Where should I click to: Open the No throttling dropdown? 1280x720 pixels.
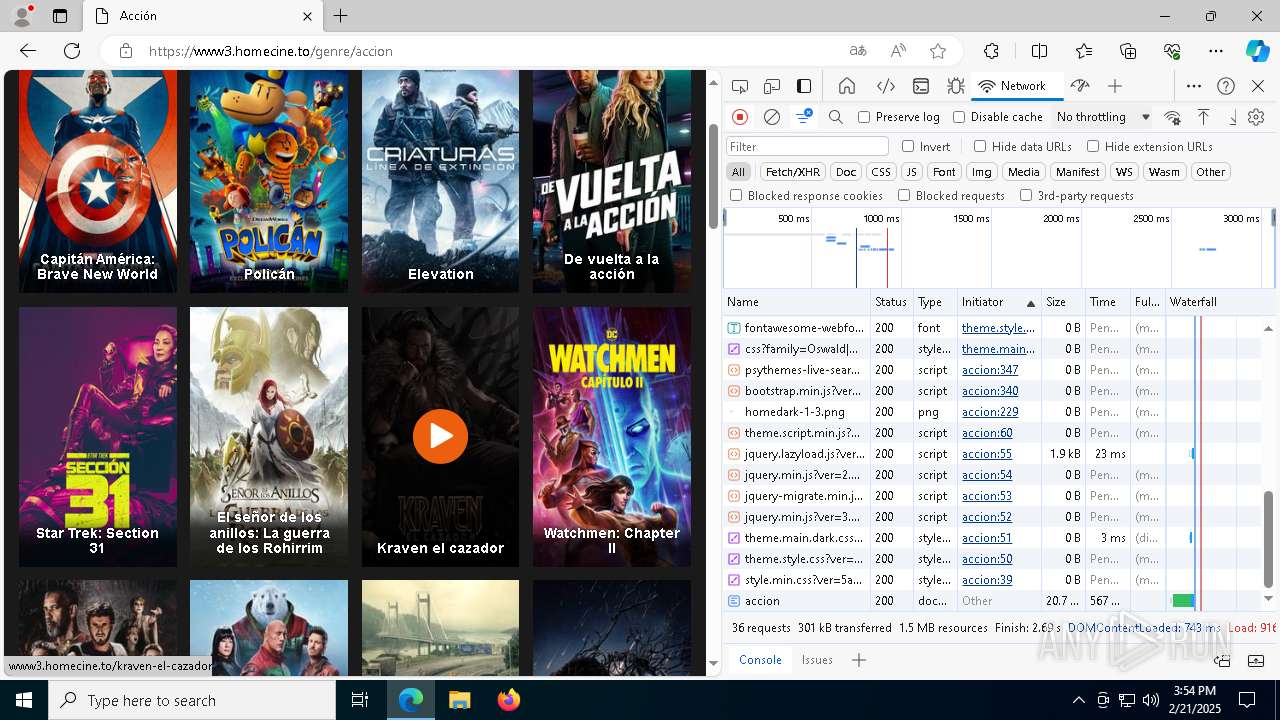click(1103, 117)
